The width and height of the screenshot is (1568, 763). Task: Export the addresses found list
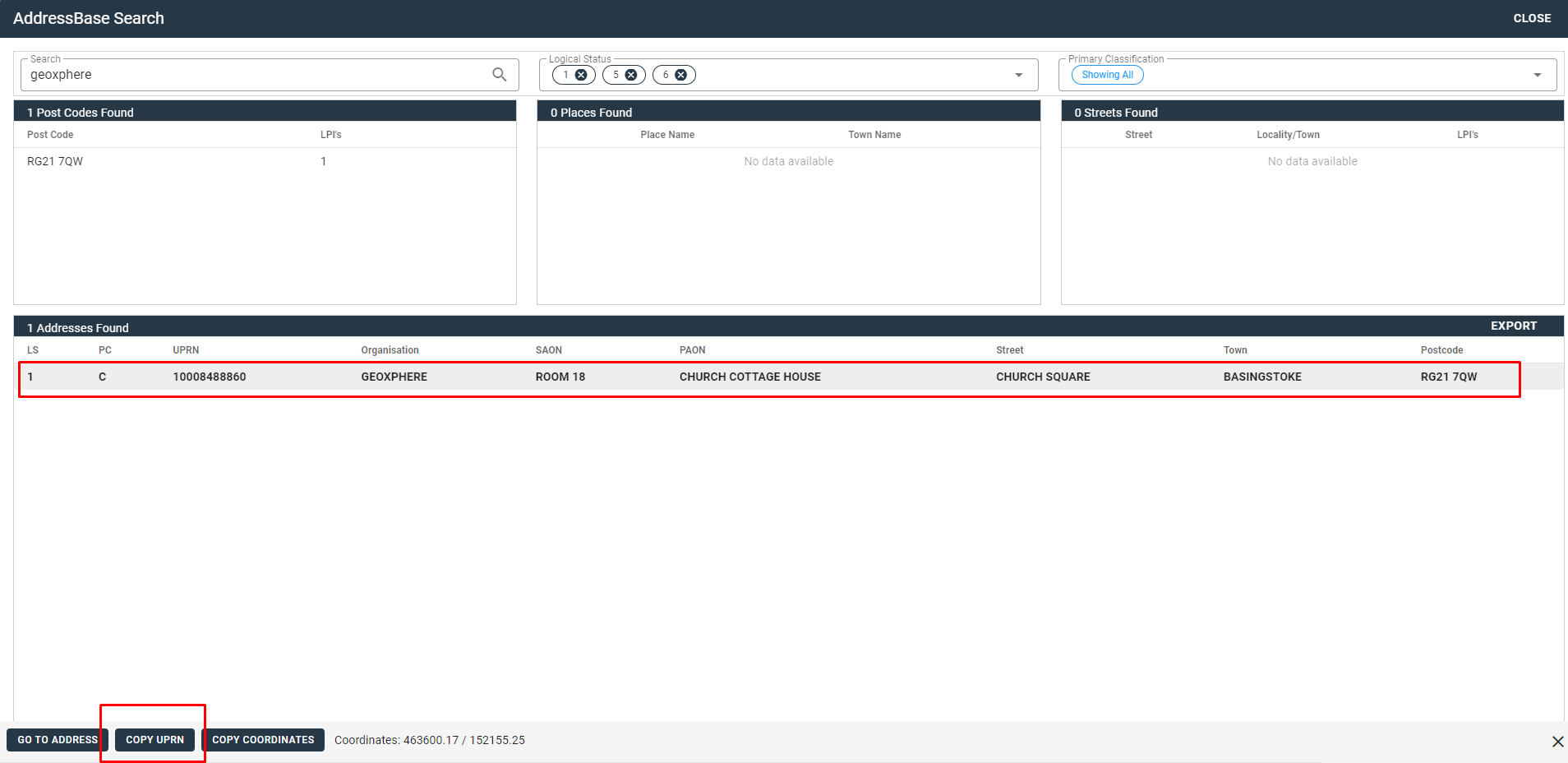pos(1514,326)
